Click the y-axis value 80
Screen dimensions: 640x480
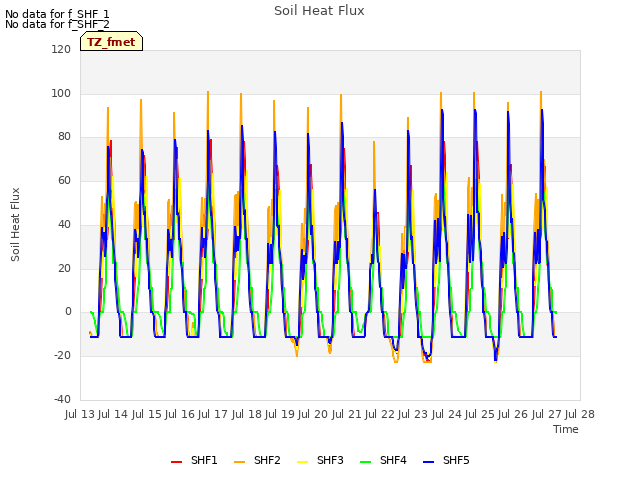tap(64, 137)
